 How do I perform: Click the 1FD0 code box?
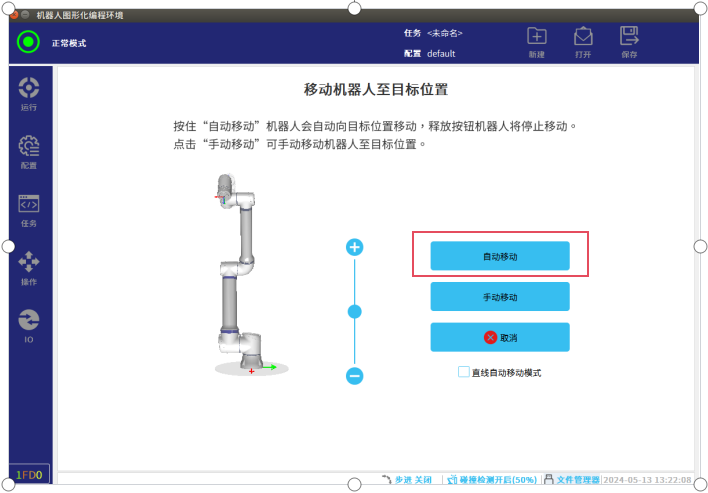[29, 474]
